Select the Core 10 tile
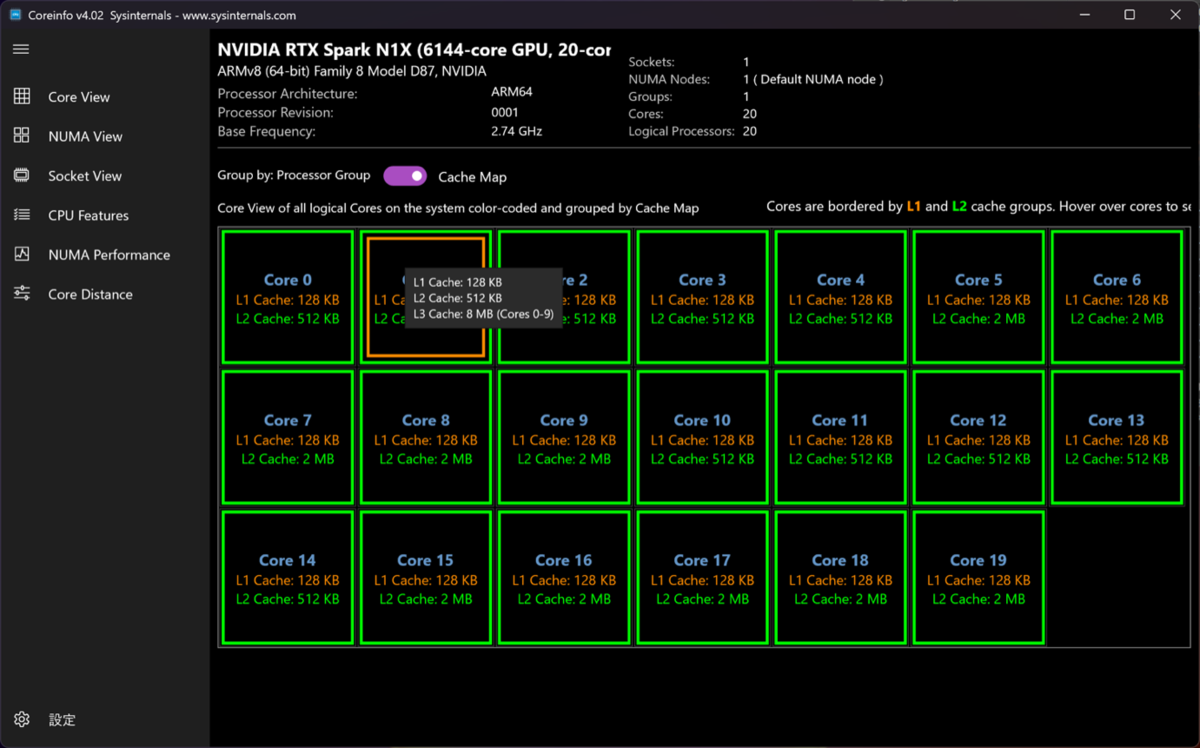 702,437
